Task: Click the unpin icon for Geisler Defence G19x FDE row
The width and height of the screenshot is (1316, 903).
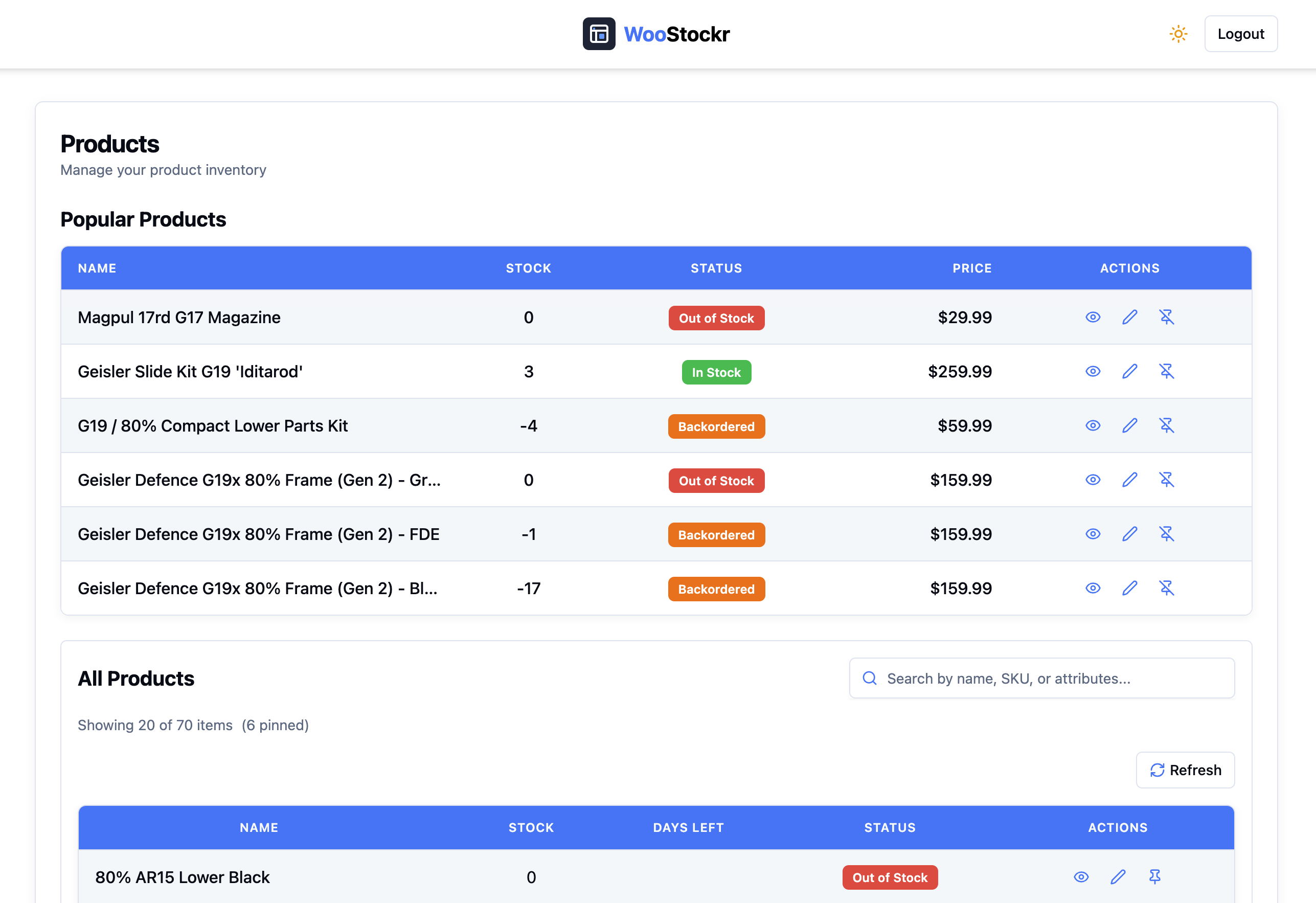Action: (1167, 534)
